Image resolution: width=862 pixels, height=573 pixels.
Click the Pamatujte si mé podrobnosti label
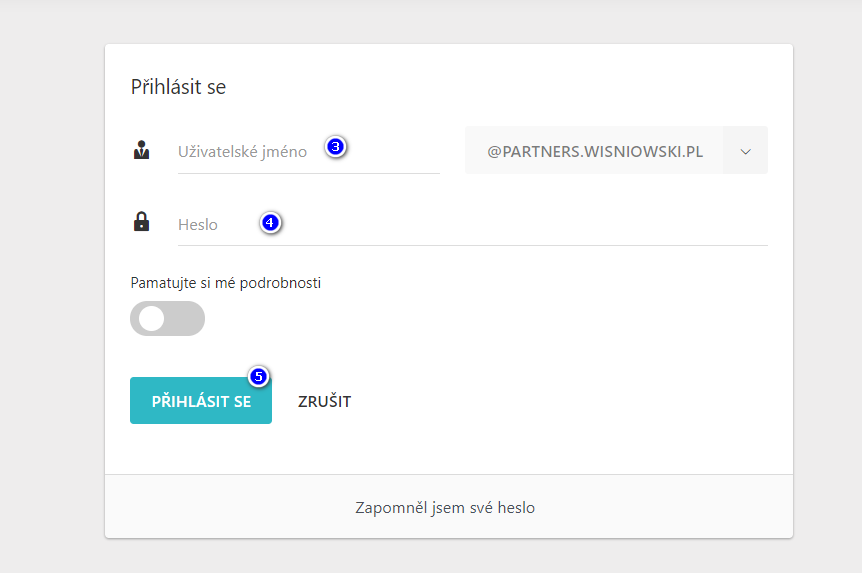click(x=226, y=283)
